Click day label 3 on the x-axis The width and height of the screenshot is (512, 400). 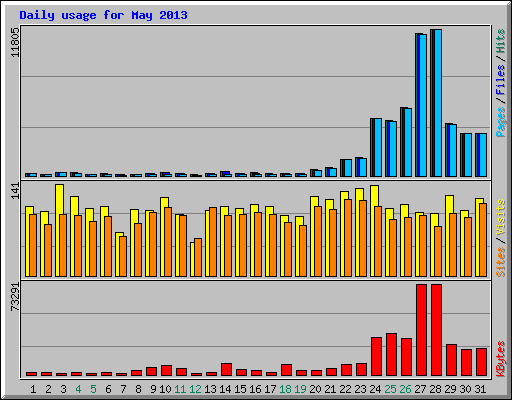tap(63, 389)
